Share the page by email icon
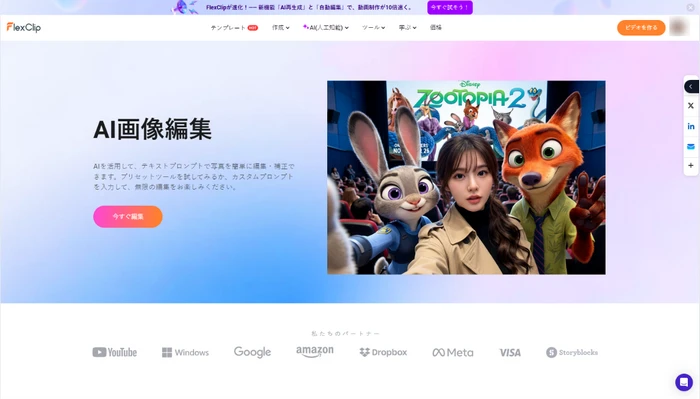This screenshot has width=700, height=399. [691, 146]
